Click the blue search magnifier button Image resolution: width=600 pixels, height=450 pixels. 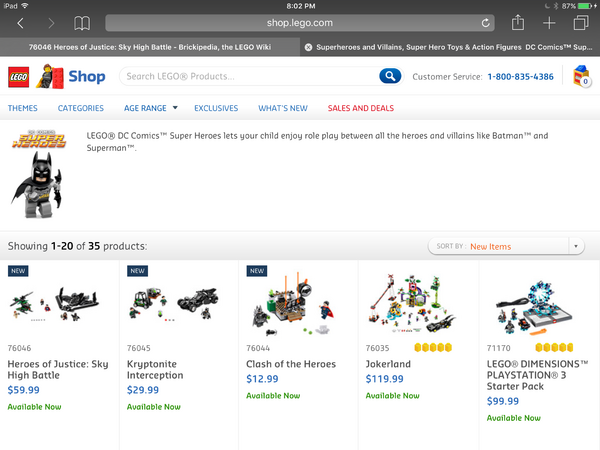click(390, 76)
